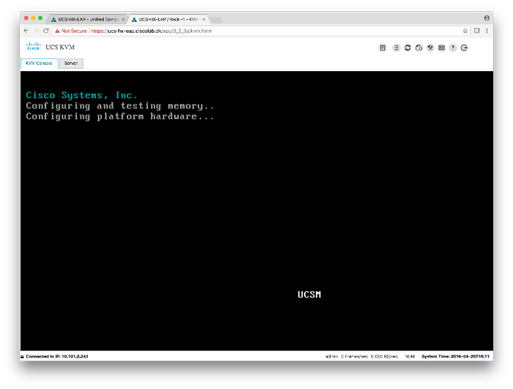Select the Rack KVM browser tab
513x389 pixels.
(x=168, y=19)
